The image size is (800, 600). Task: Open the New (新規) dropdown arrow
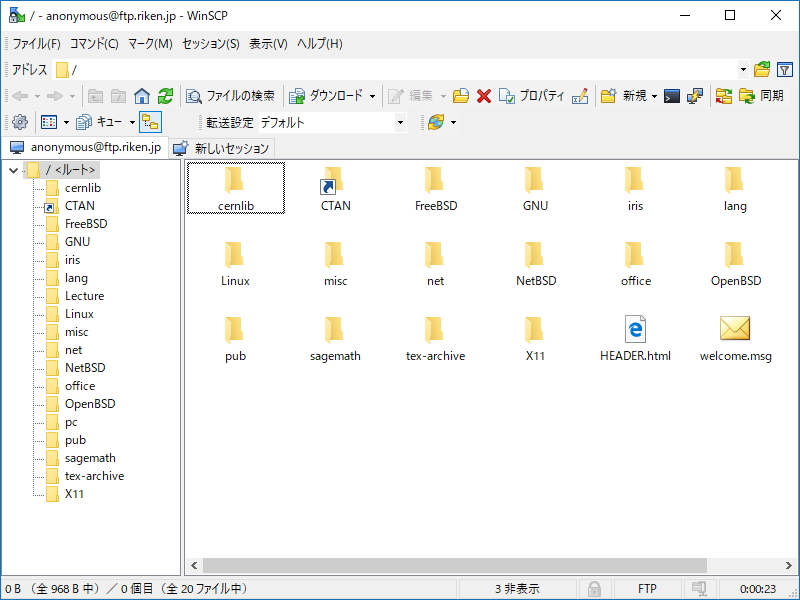(x=654, y=95)
